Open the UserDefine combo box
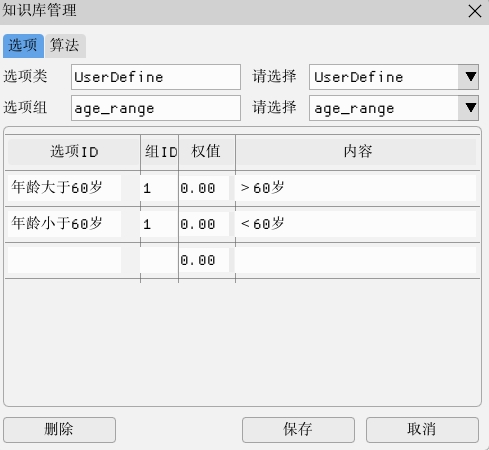The height and width of the screenshot is (450, 489). (x=394, y=77)
